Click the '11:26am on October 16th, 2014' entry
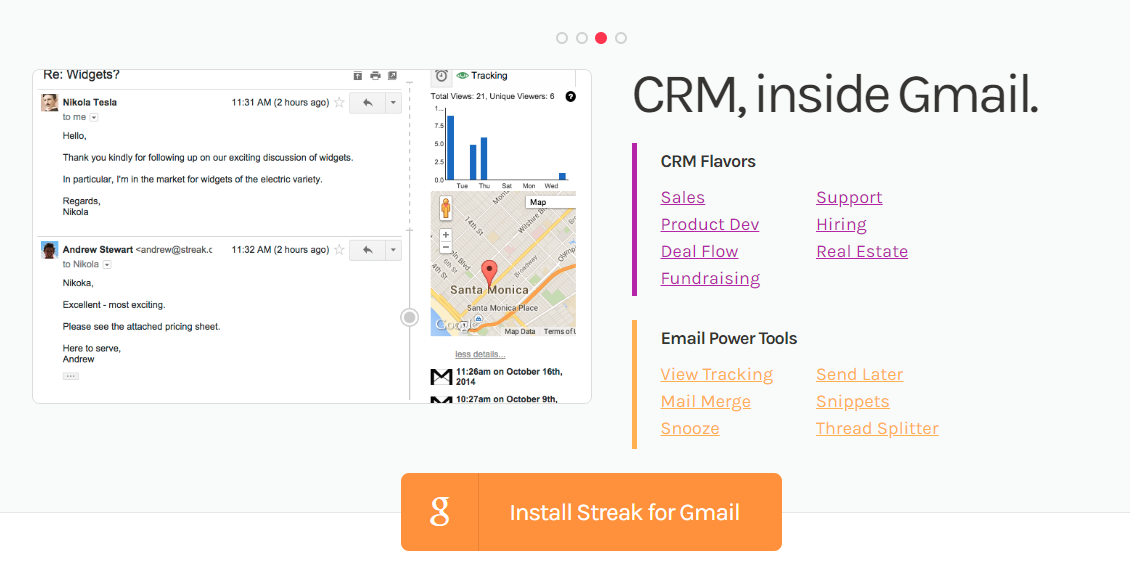 510,377
